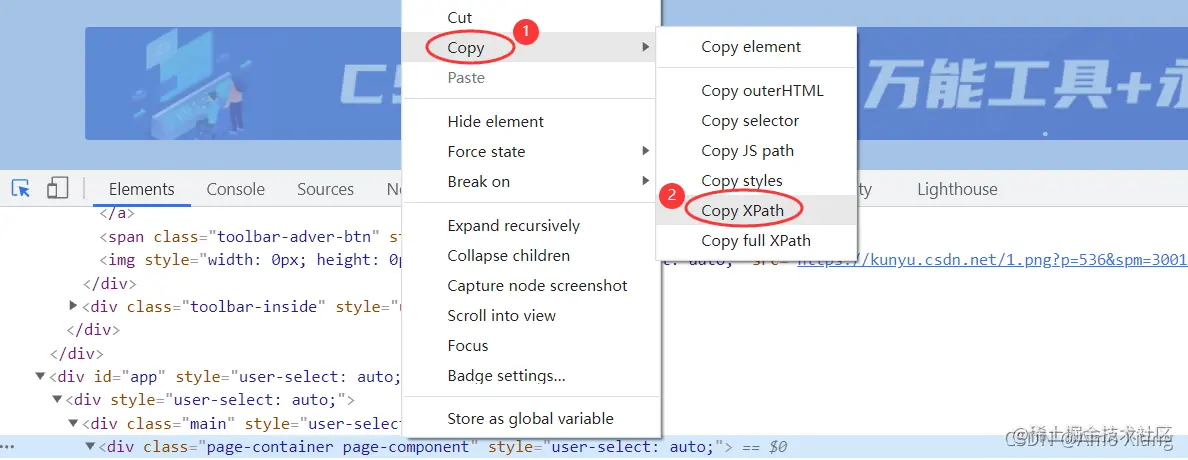The image size is (1188, 460).
Task: Select Scroll into view
Action: [x=501, y=316]
